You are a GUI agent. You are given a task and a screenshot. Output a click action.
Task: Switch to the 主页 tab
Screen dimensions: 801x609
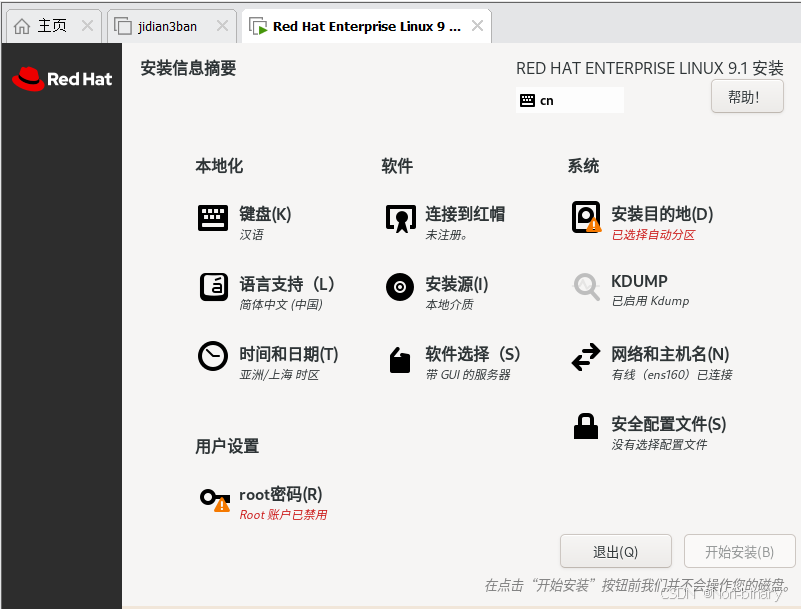(53, 26)
